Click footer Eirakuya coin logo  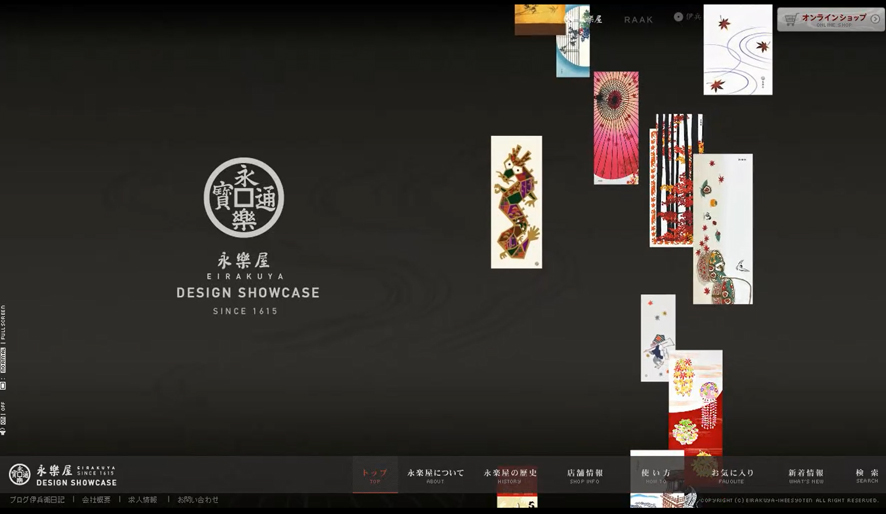click(x=20, y=475)
